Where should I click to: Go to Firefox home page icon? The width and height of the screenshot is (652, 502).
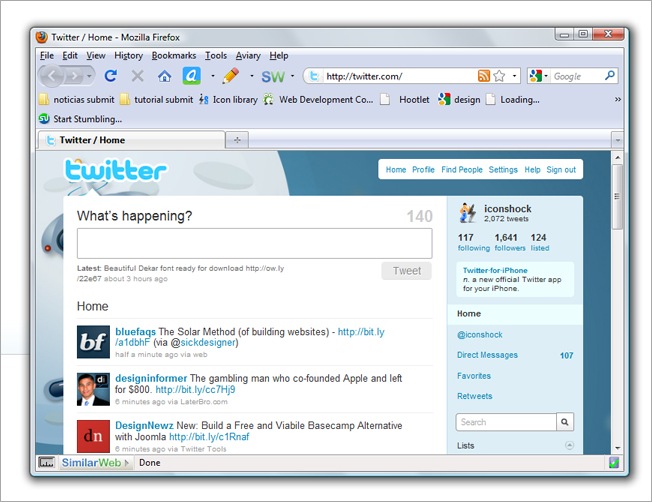tap(165, 76)
